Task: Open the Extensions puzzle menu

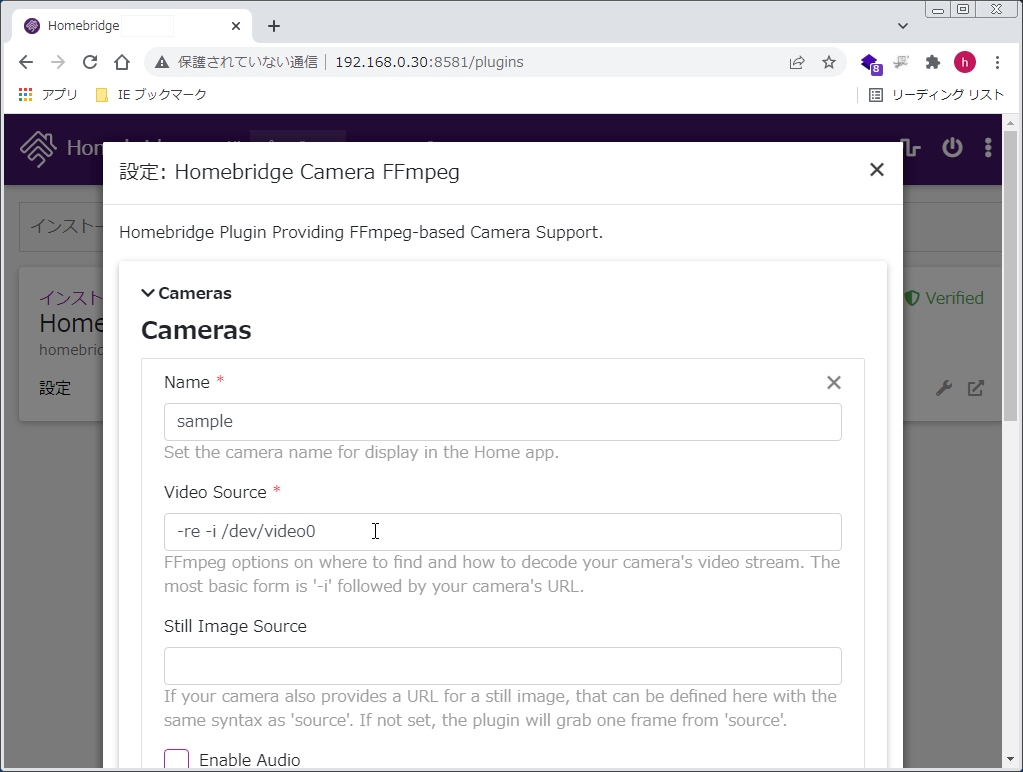Action: point(933,62)
